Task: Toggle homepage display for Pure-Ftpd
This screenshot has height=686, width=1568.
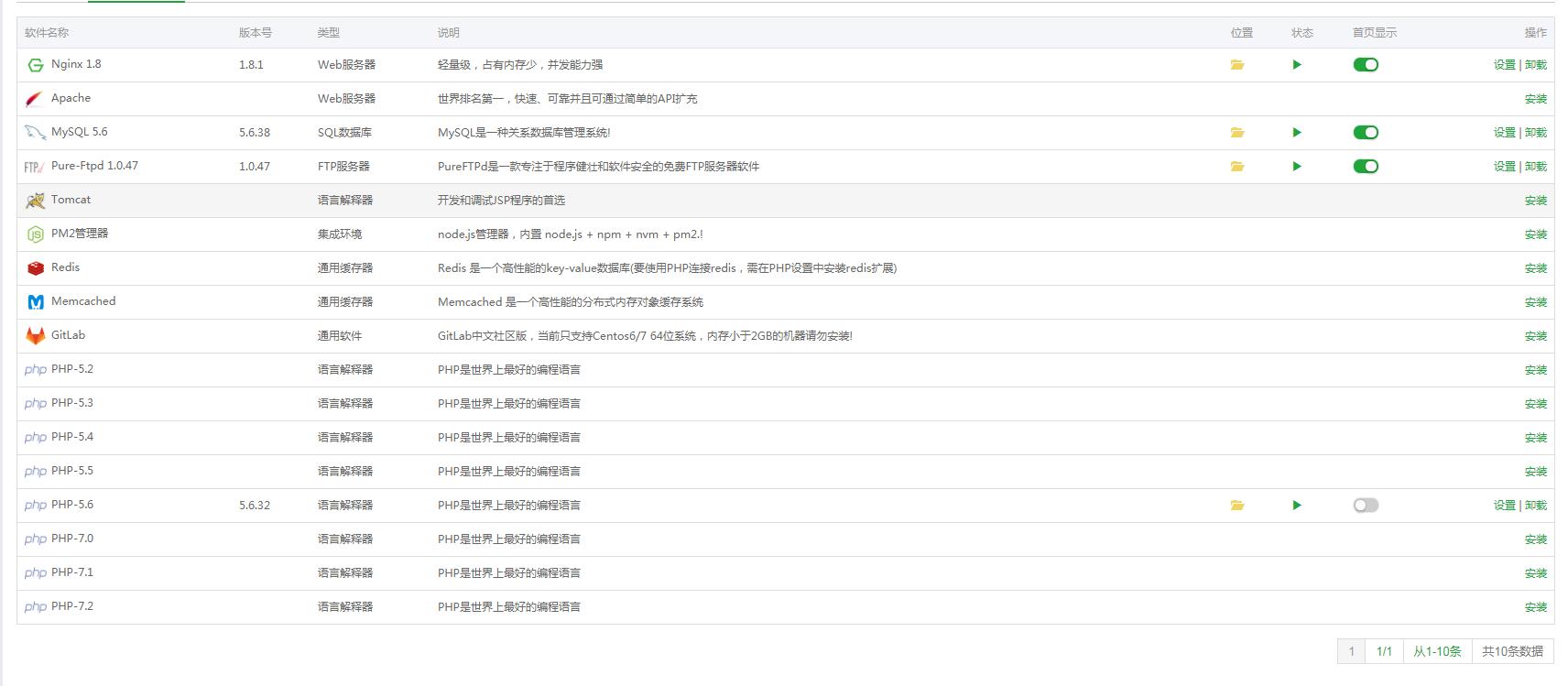Action: coord(1366,167)
